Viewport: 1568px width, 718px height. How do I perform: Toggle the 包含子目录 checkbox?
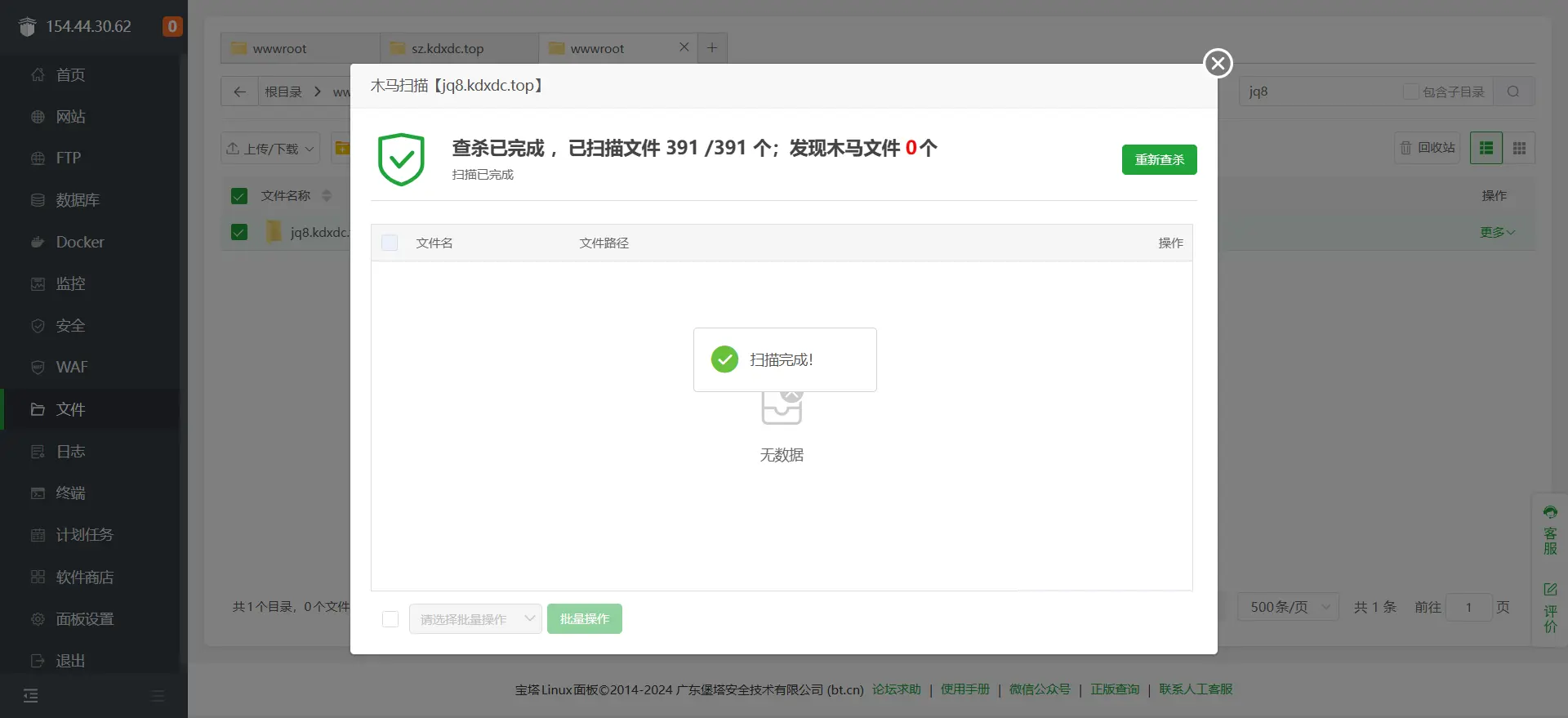pos(1410,91)
